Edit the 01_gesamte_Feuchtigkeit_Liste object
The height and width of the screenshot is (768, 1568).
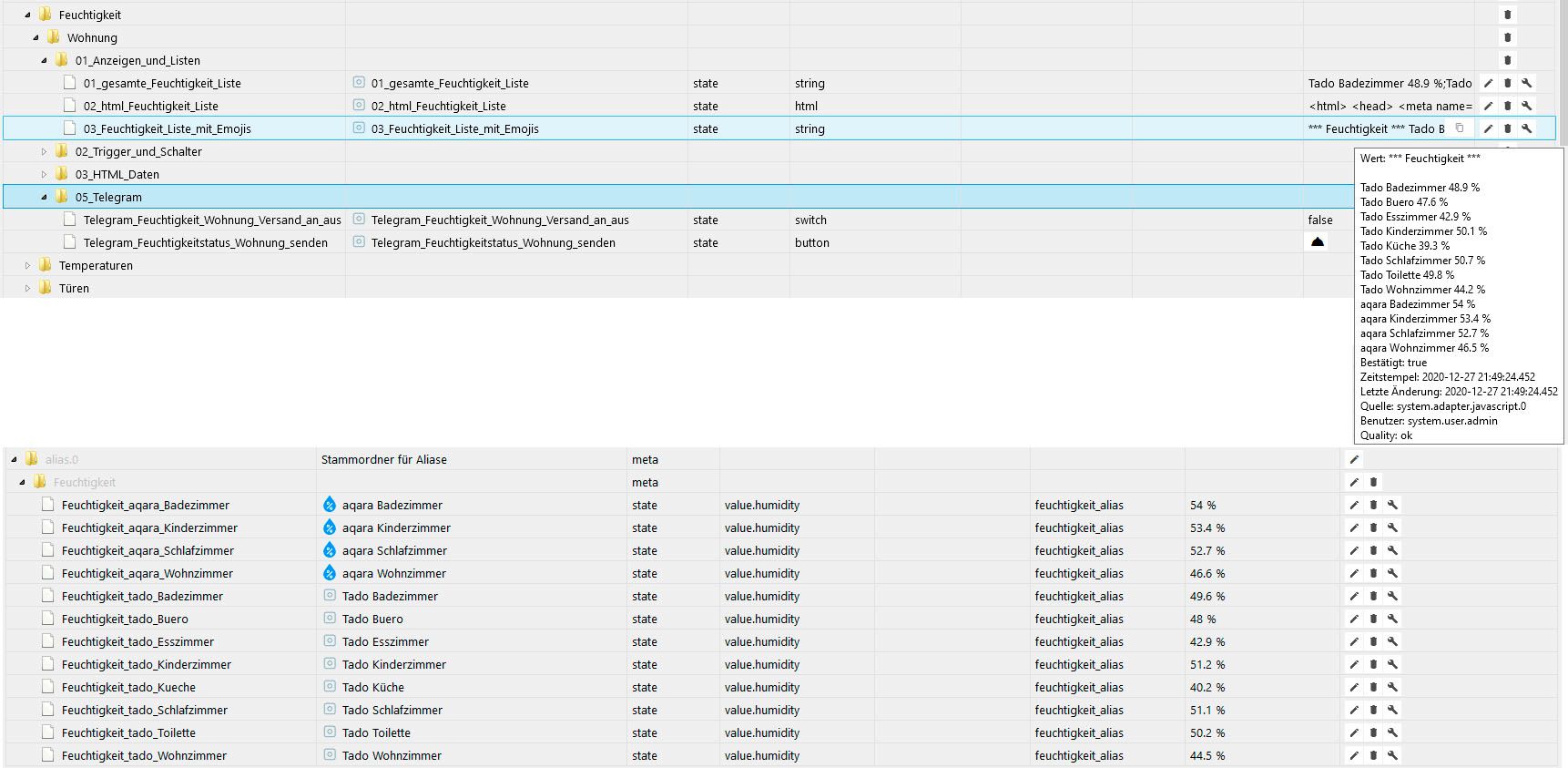pos(1488,83)
